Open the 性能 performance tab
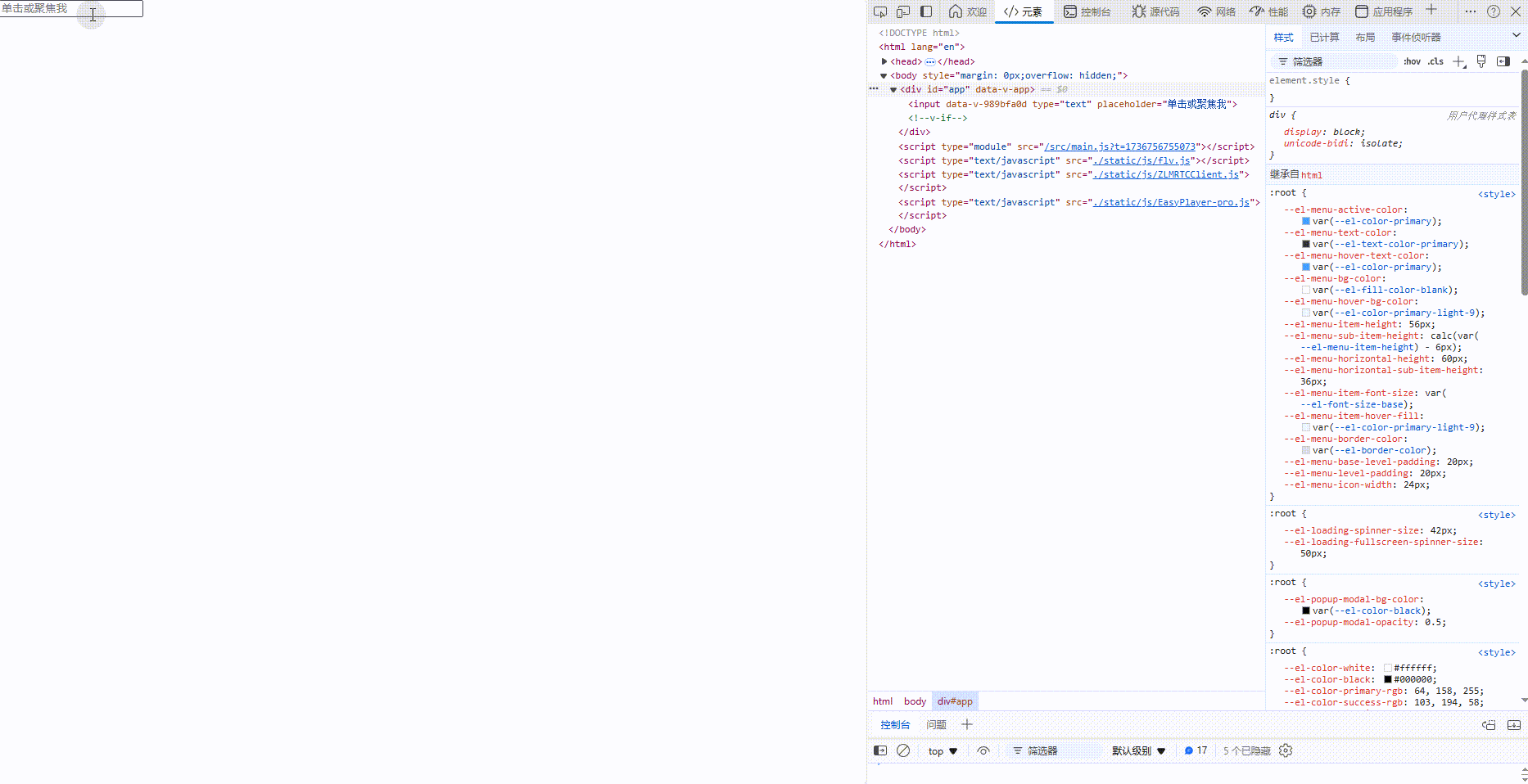 (x=1269, y=11)
